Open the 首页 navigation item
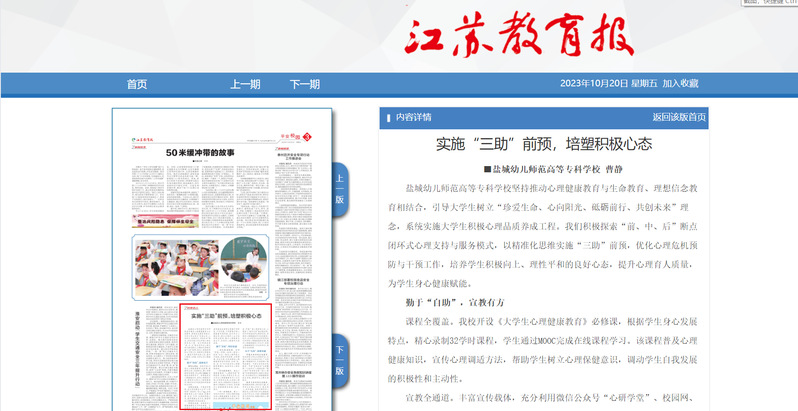This screenshot has height=411, width=798. tap(137, 84)
